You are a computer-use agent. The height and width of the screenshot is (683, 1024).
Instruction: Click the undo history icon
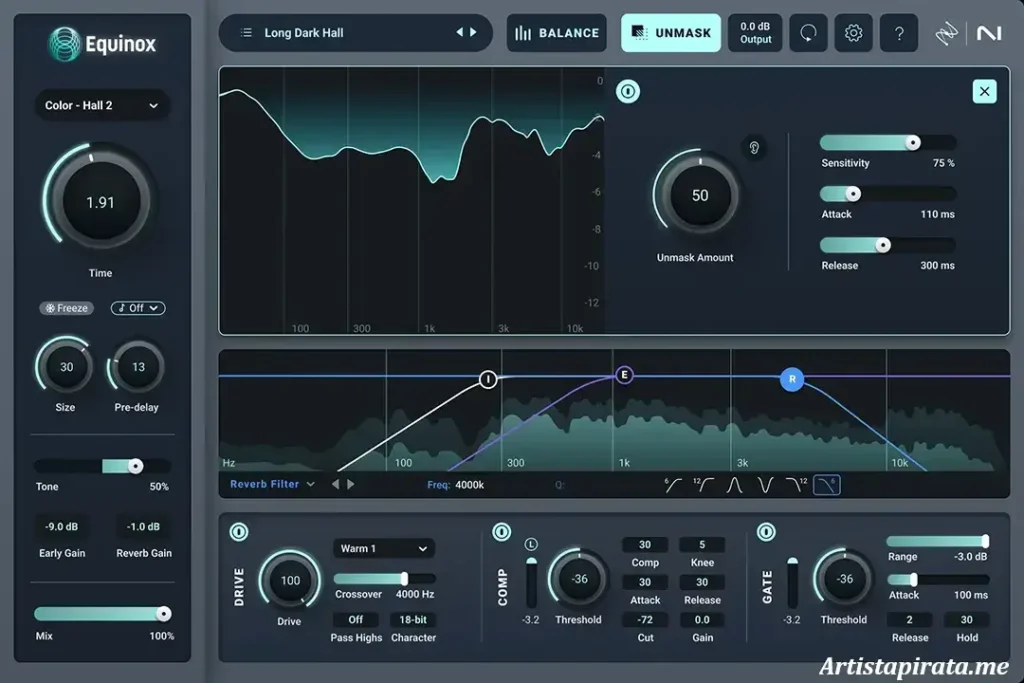(x=808, y=32)
